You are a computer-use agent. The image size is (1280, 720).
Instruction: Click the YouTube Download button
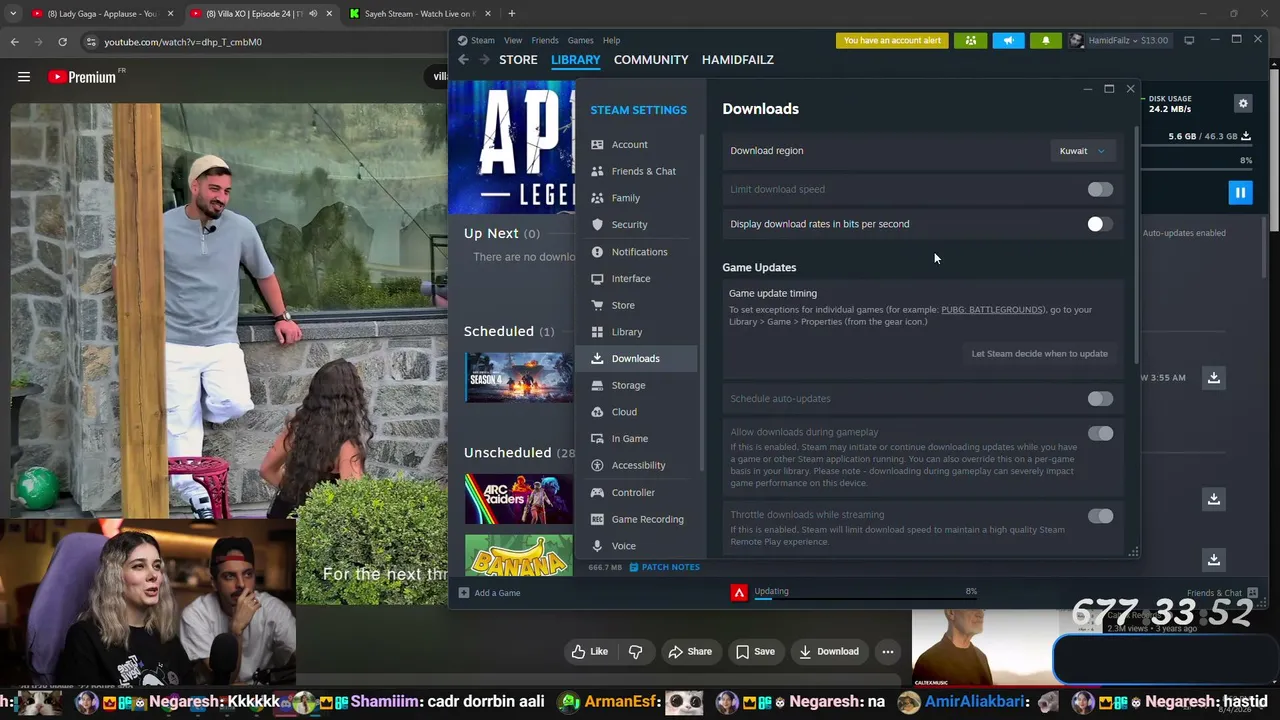(828, 651)
